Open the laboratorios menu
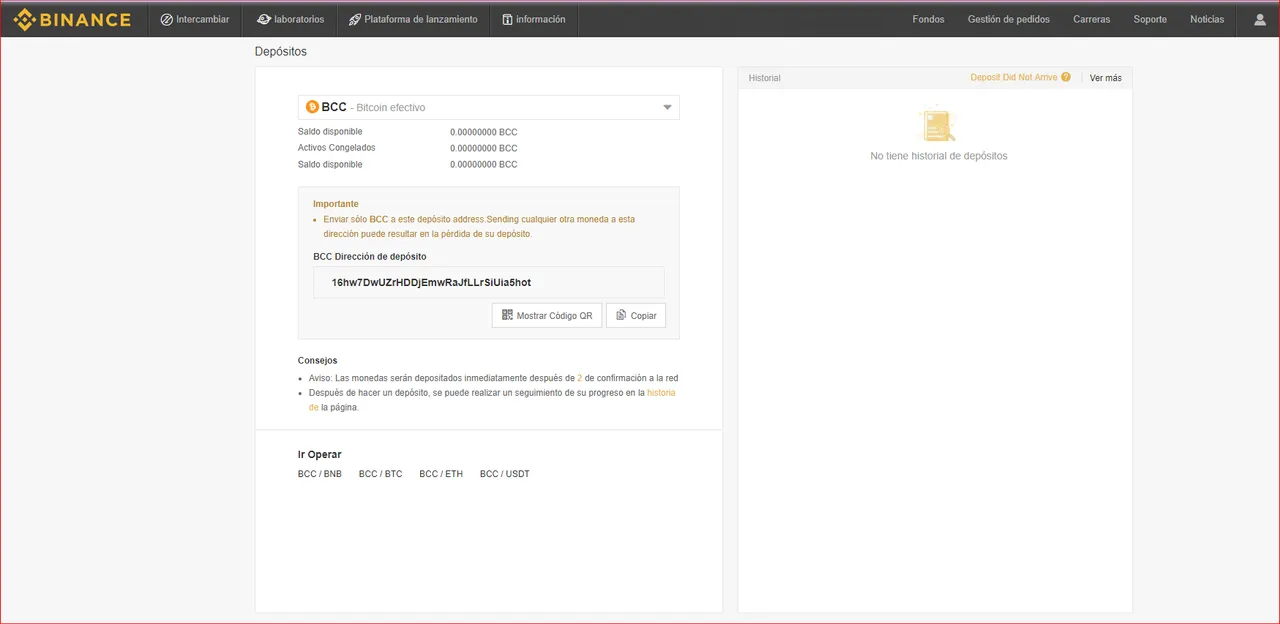The height and width of the screenshot is (624, 1280). (x=290, y=19)
